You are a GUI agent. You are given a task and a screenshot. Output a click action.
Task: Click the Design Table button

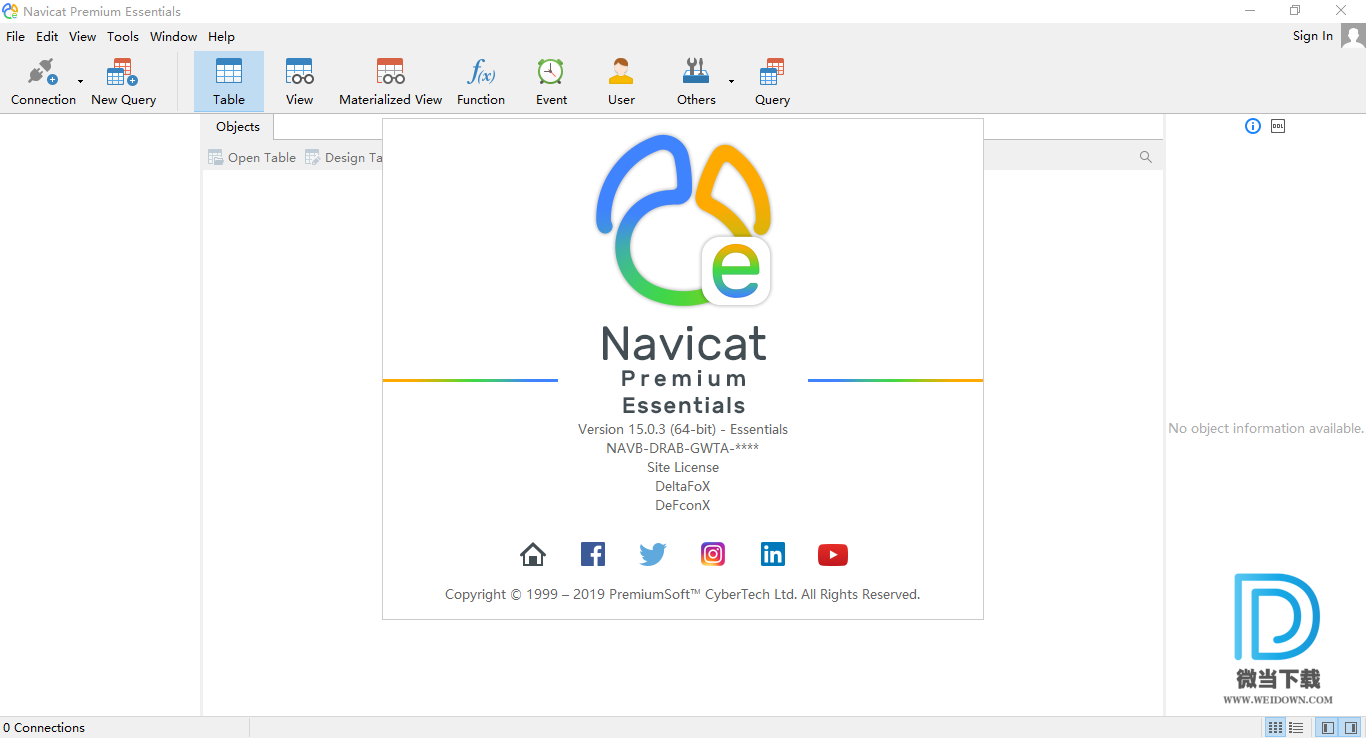coord(343,157)
